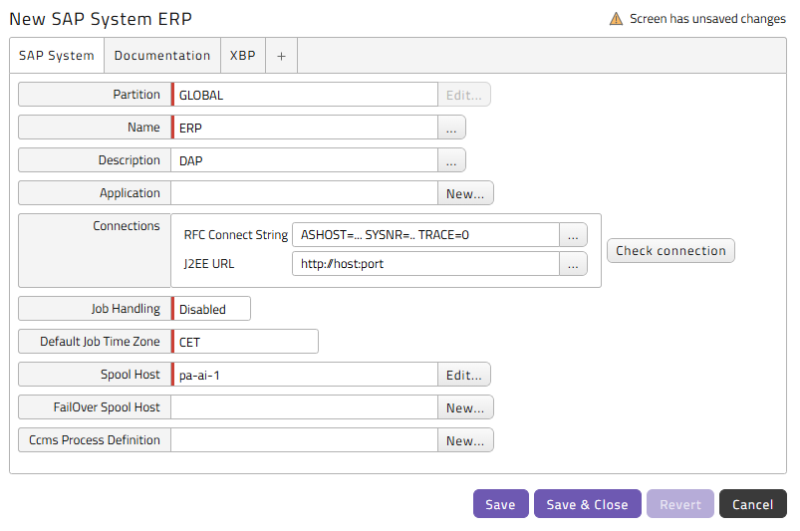Click the empty Application field
This screenshot has height=531, width=800.
pos(305,193)
